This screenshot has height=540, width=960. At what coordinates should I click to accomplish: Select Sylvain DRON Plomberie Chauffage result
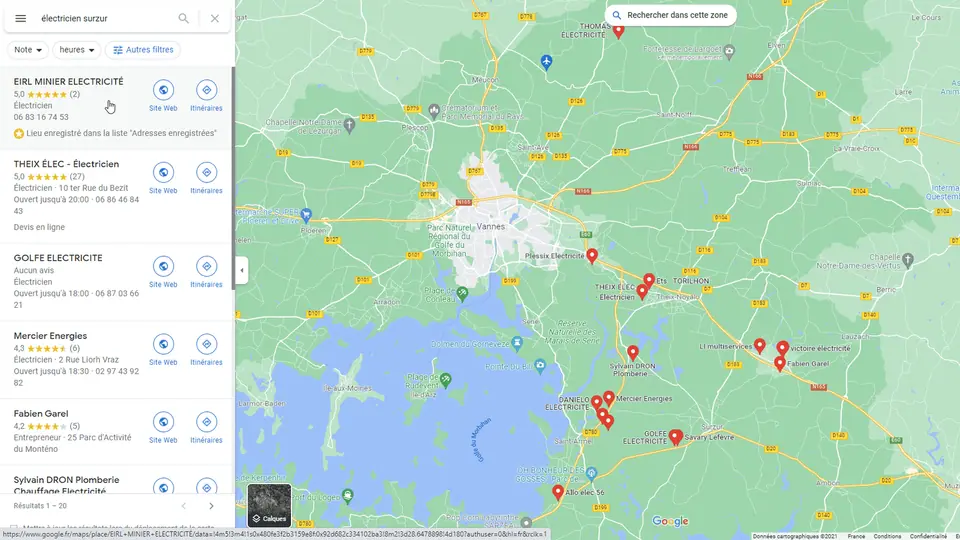click(x=66, y=485)
